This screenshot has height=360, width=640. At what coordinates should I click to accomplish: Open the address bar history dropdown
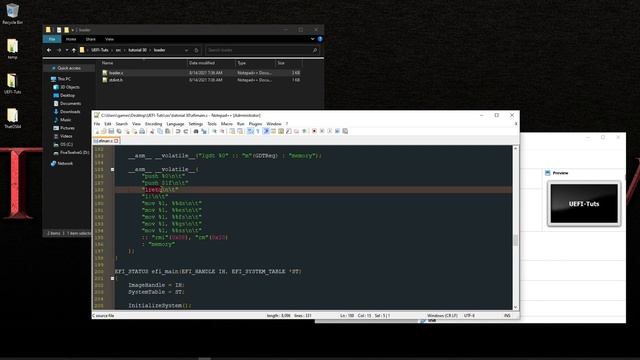click(x=186, y=50)
